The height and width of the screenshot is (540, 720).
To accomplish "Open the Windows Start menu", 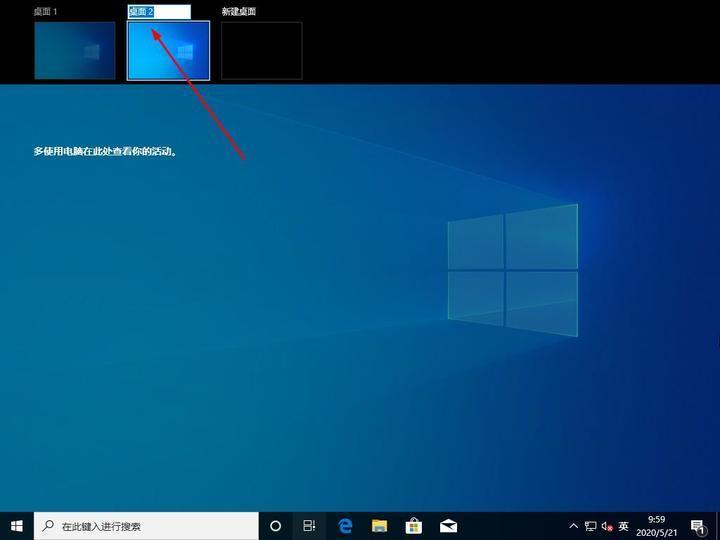I will [17, 525].
